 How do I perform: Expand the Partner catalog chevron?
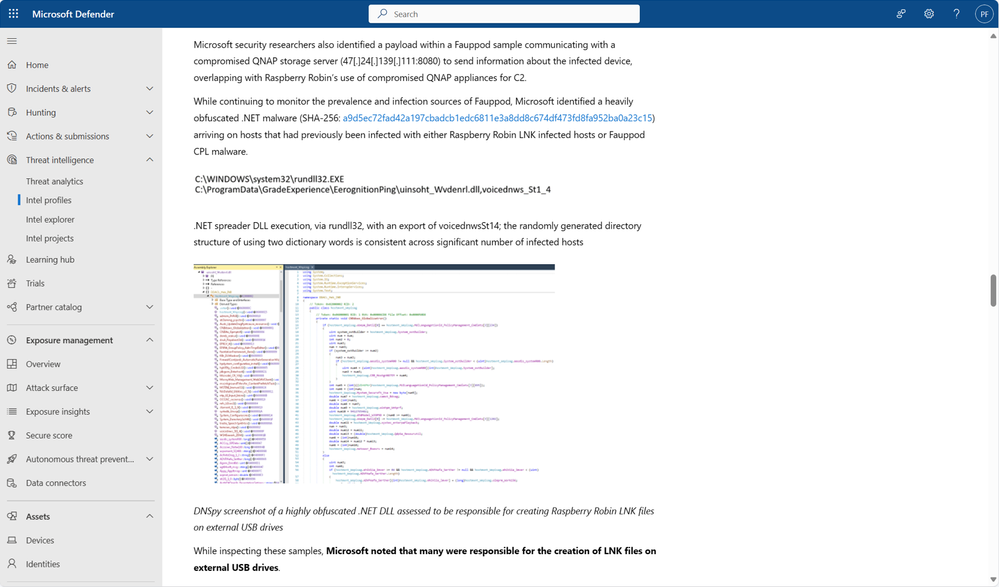pos(150,307)
